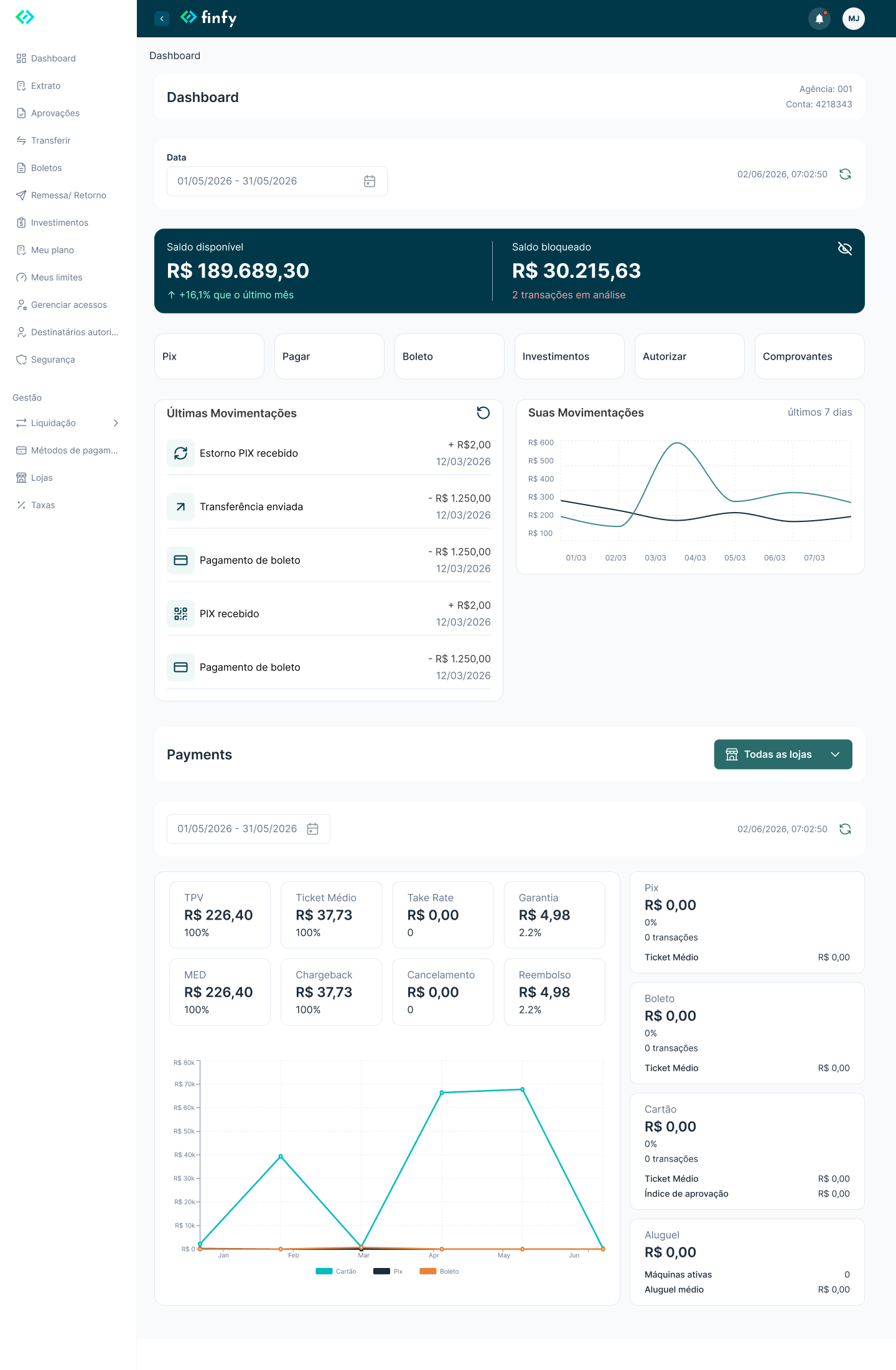Click the Estorno PIX recebido icon
Screen dimensions: 896x1370
(x=180, y=453)
